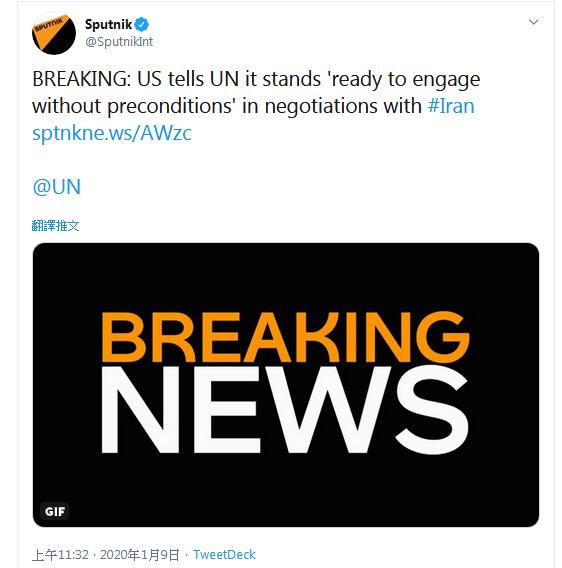Open the #Iran hashtag

point(451,106)
